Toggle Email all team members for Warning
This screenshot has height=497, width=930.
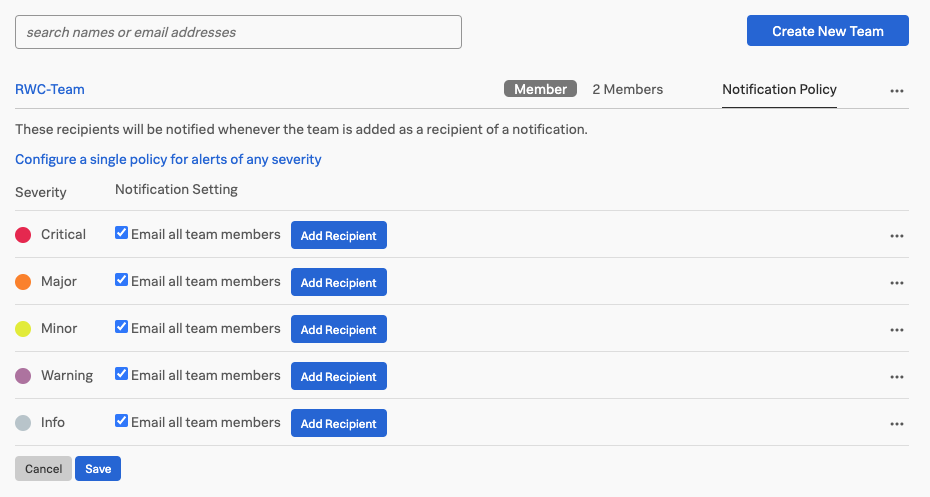pos(122,374)
